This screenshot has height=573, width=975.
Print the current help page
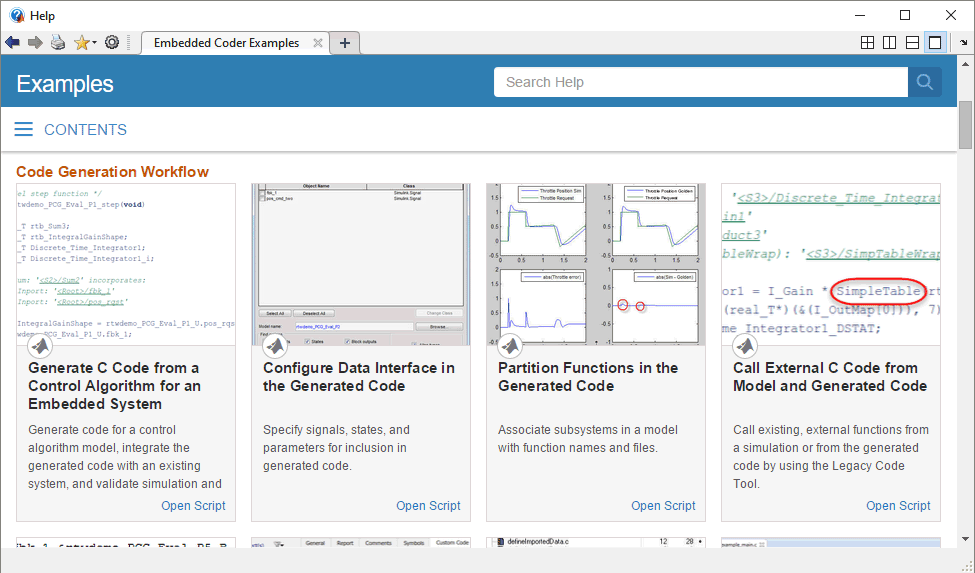58,43
